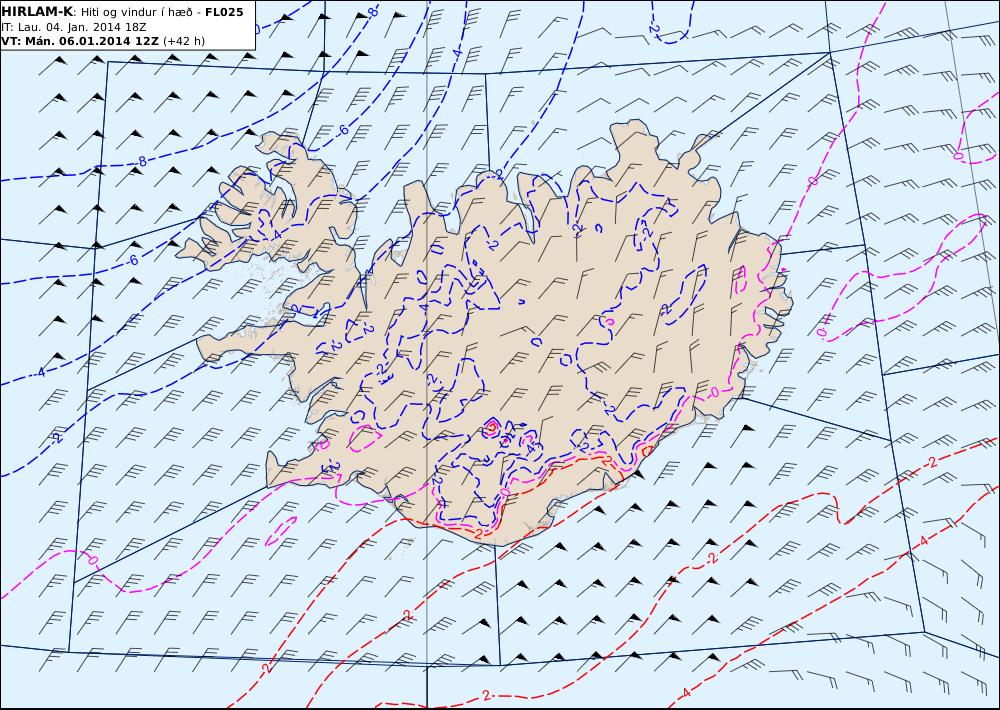Click the '(+42 h)' forecast offset text
Image resolution: width=1000 pixels, height=710 pixels.
point(184,41)
